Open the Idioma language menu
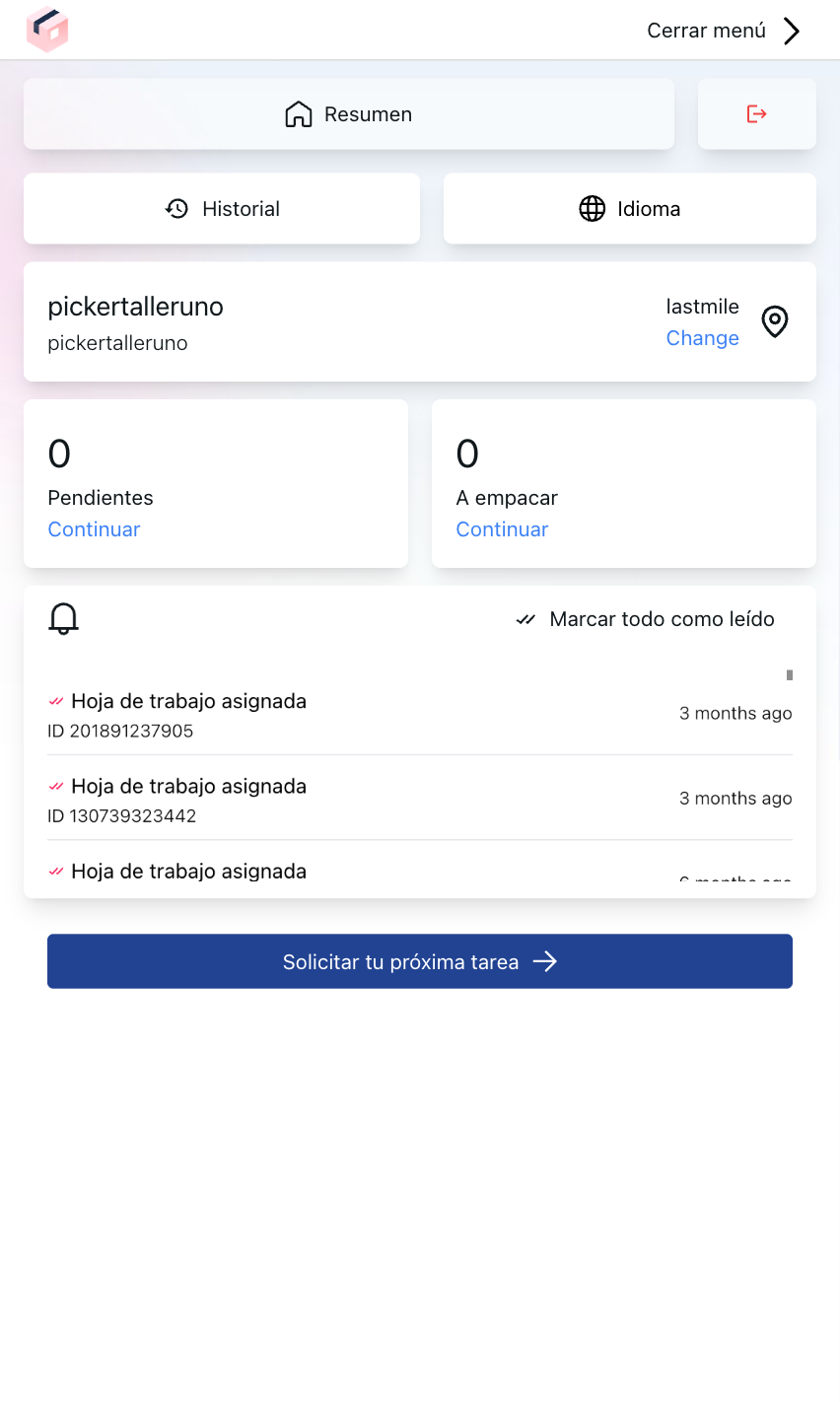The height and width of the screenshot is (1402, 840). 629,208
